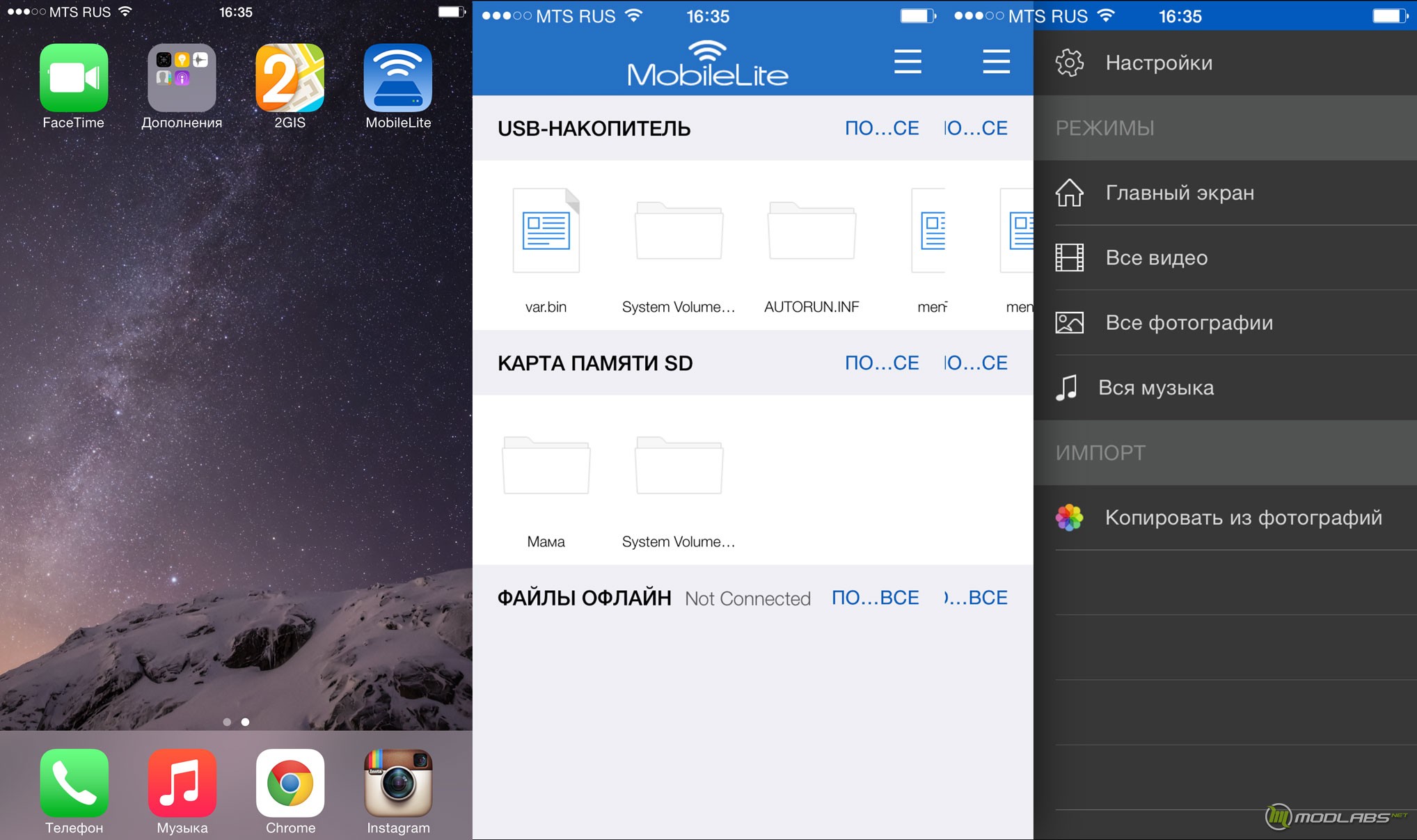1417x840 pixels.
Task: Open Настройки menu entry
Action: 1225,63
